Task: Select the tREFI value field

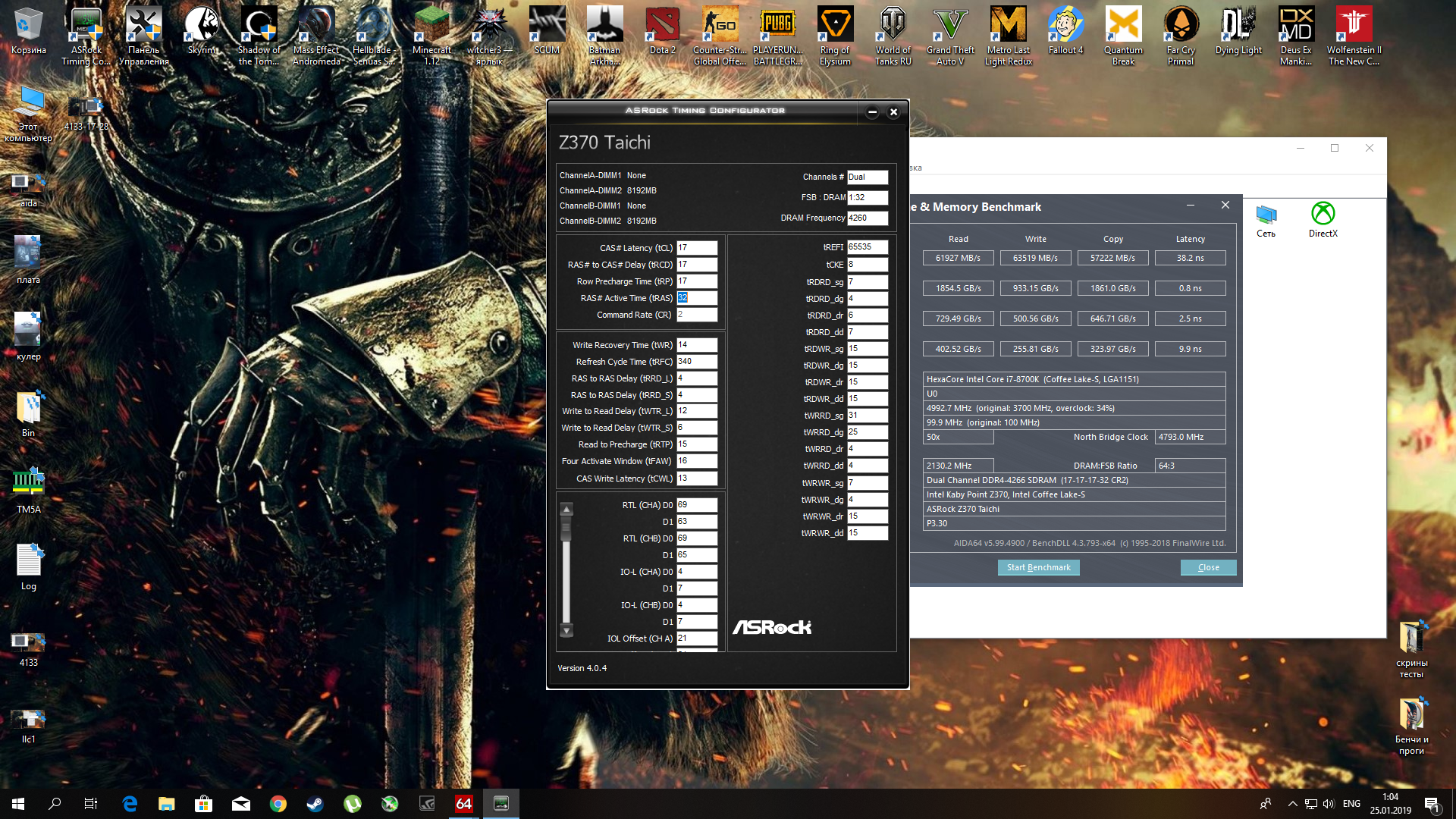Action: [867, 247]
